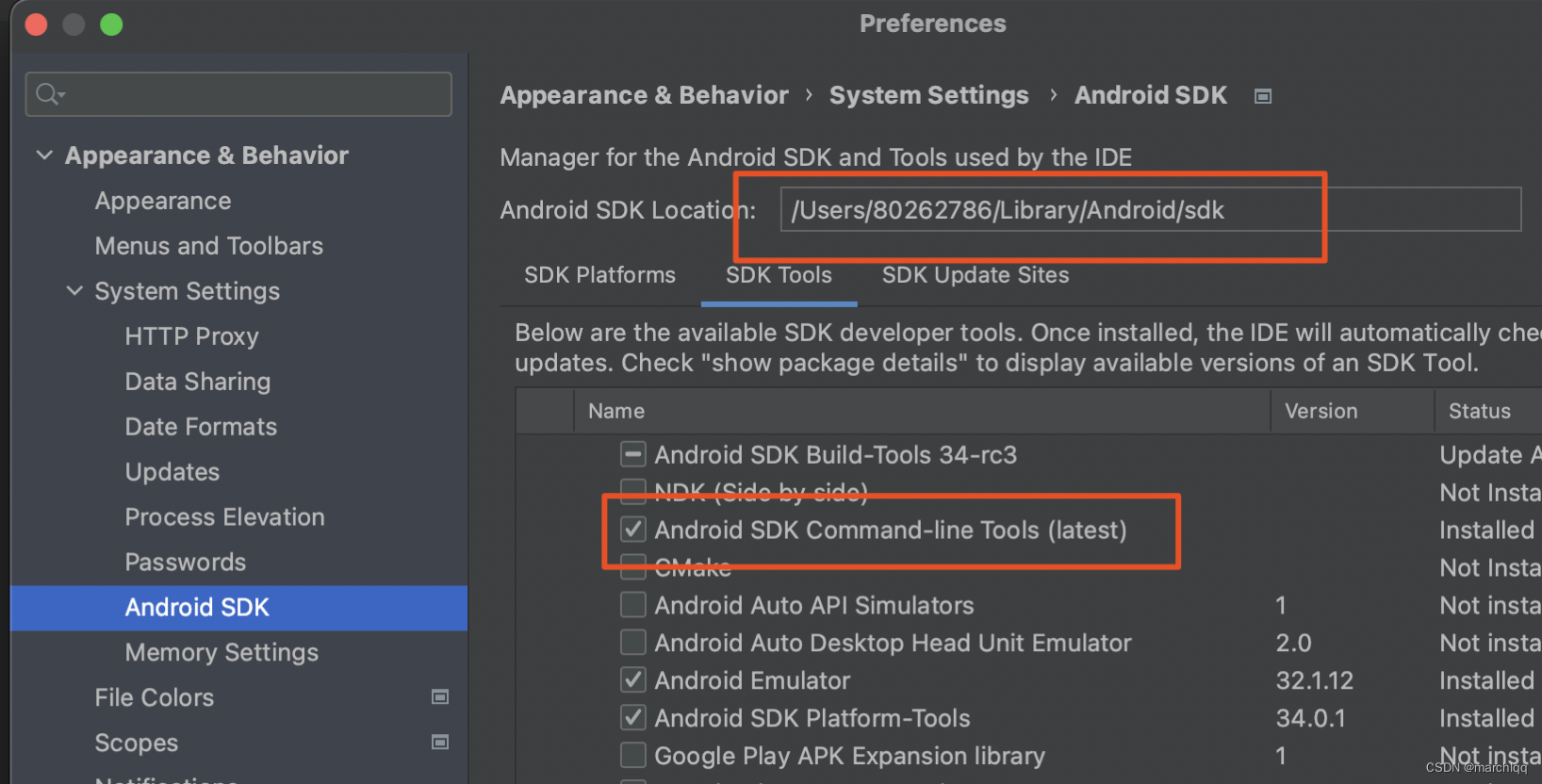This screenshot has width=1542, height=784.
Task: Check Android Auto Desktop Head Unit Emulator
Action: pyautogui.click(x=633, y=643)
